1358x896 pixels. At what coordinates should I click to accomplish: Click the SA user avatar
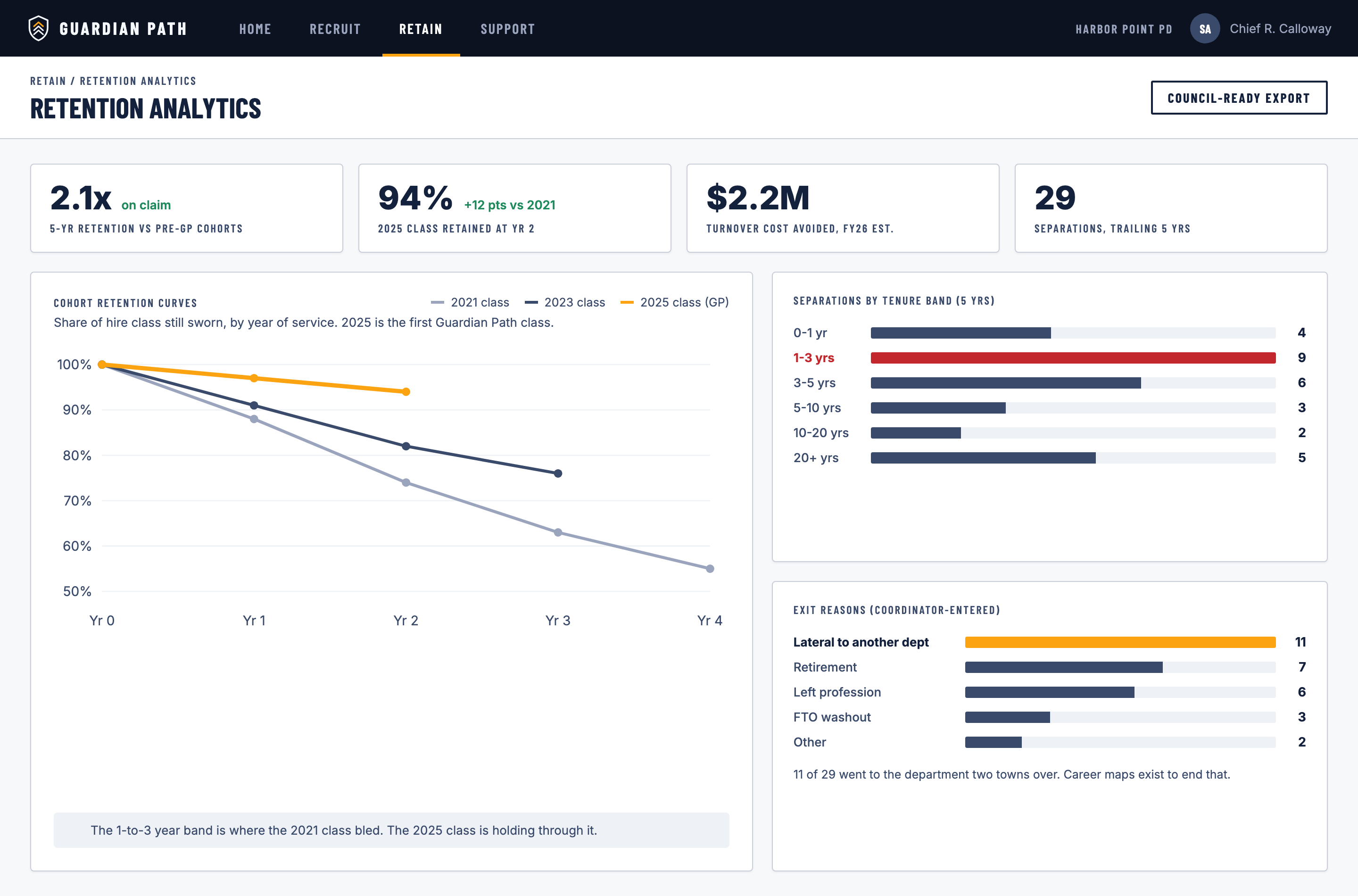click(x=1204, y=29)
